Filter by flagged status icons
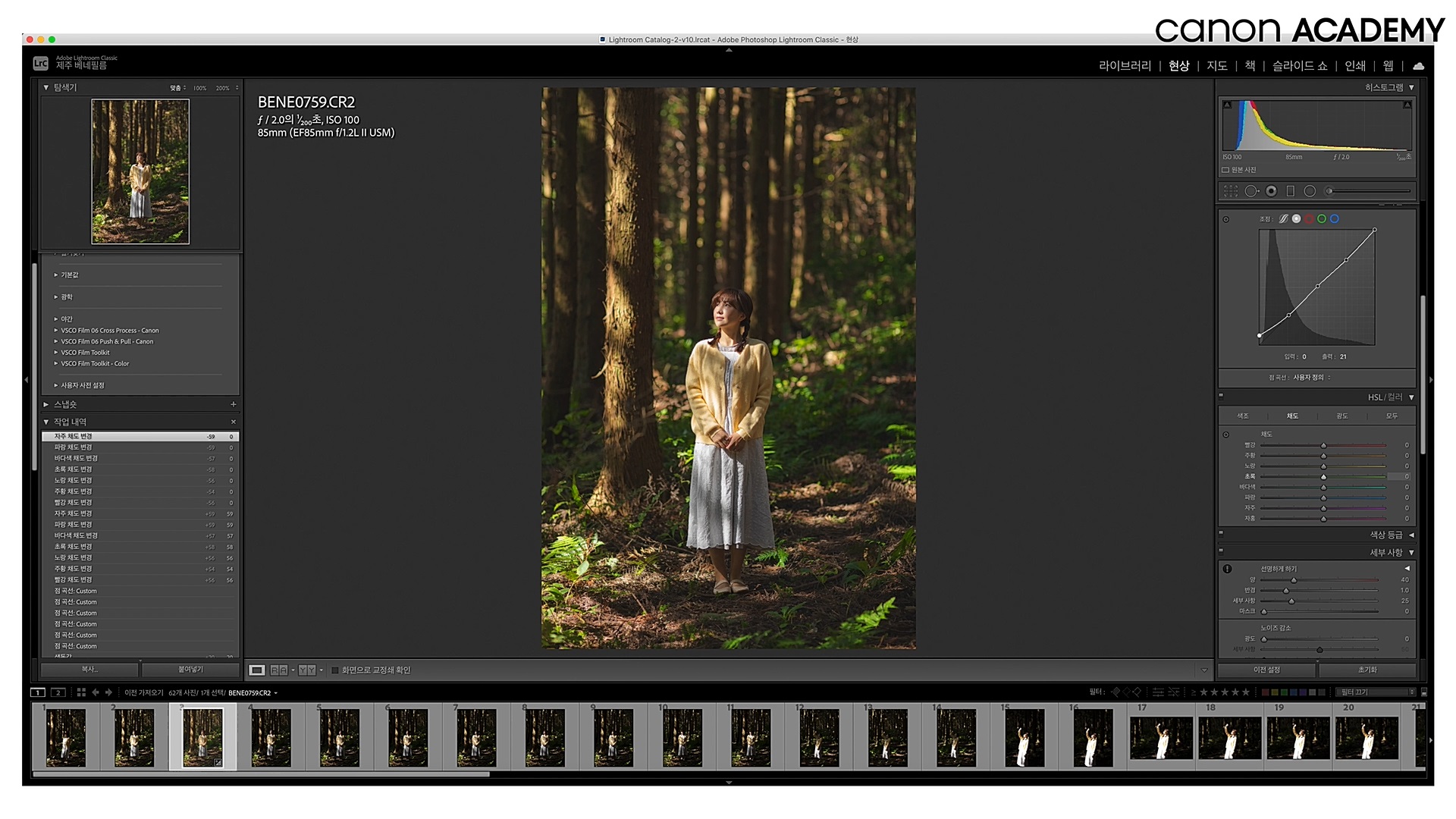 click(x=1126, y=692)
